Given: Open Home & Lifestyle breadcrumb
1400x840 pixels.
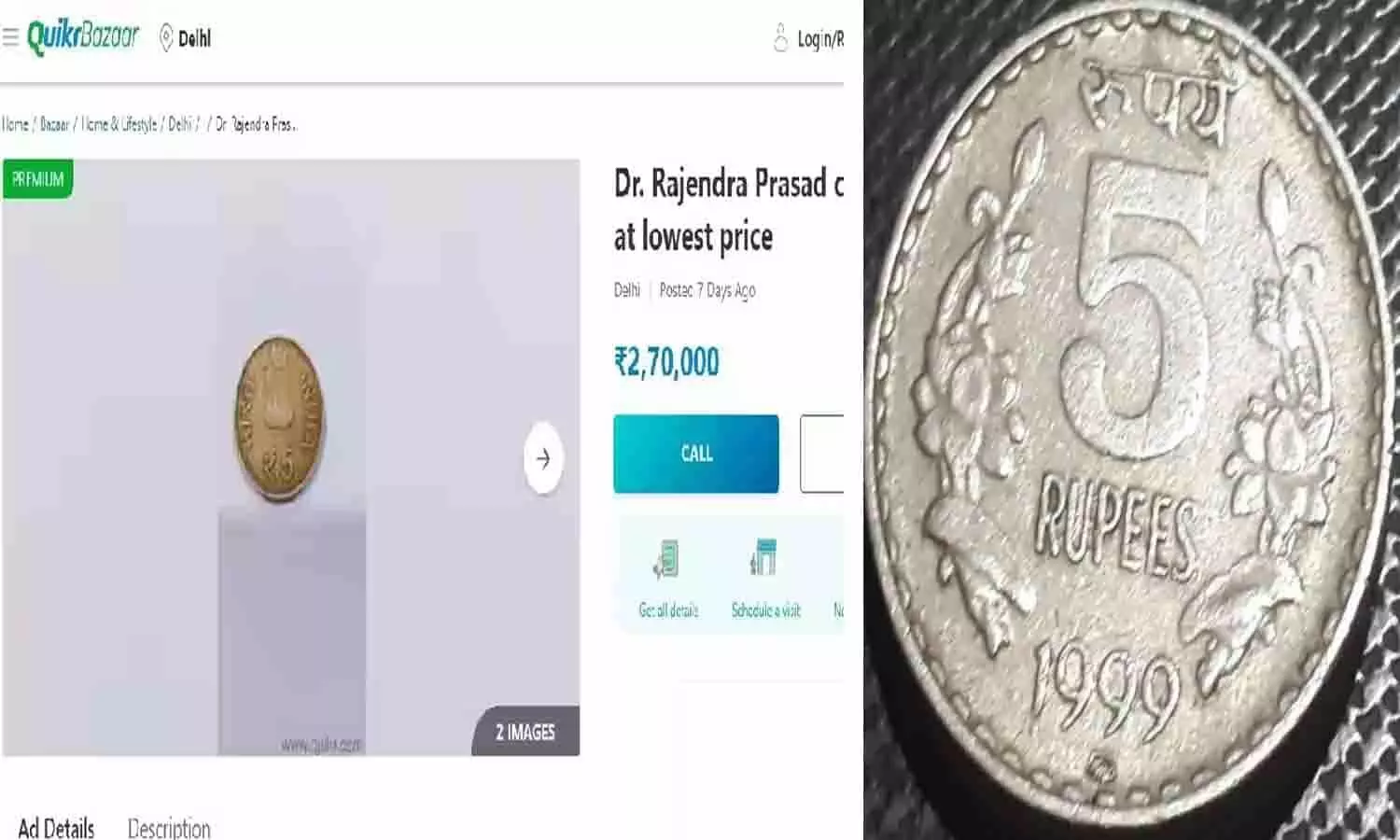Looking at the screenshot, I should coord(119,124).
